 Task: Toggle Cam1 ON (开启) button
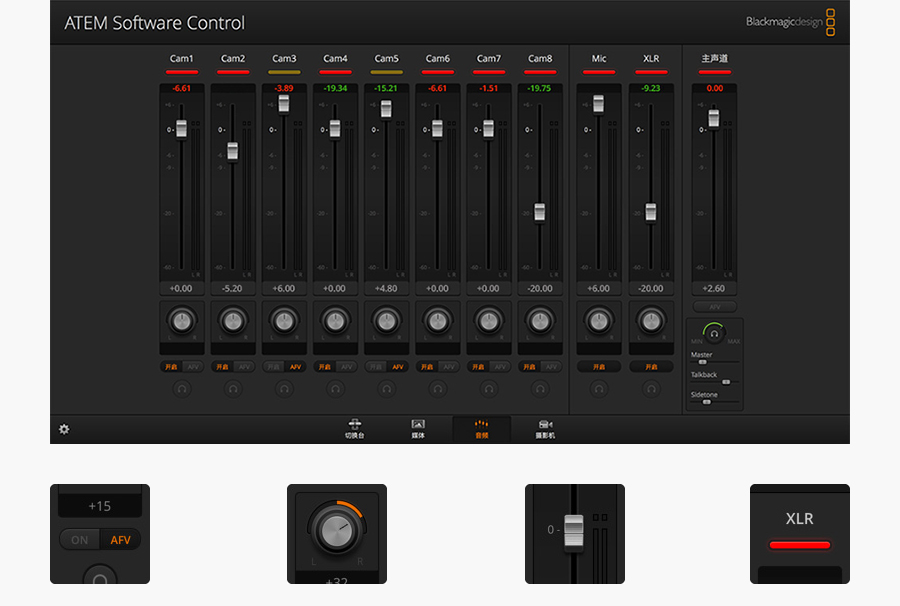171,367
